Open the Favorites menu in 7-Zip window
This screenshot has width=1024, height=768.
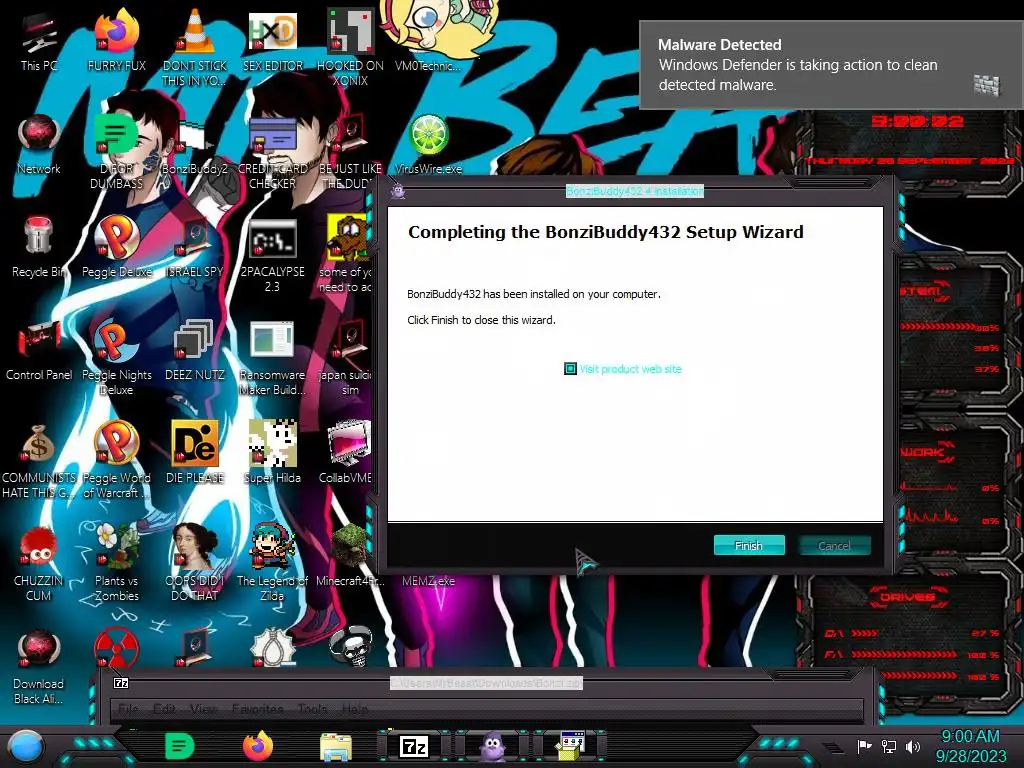(x=257, y=709)
